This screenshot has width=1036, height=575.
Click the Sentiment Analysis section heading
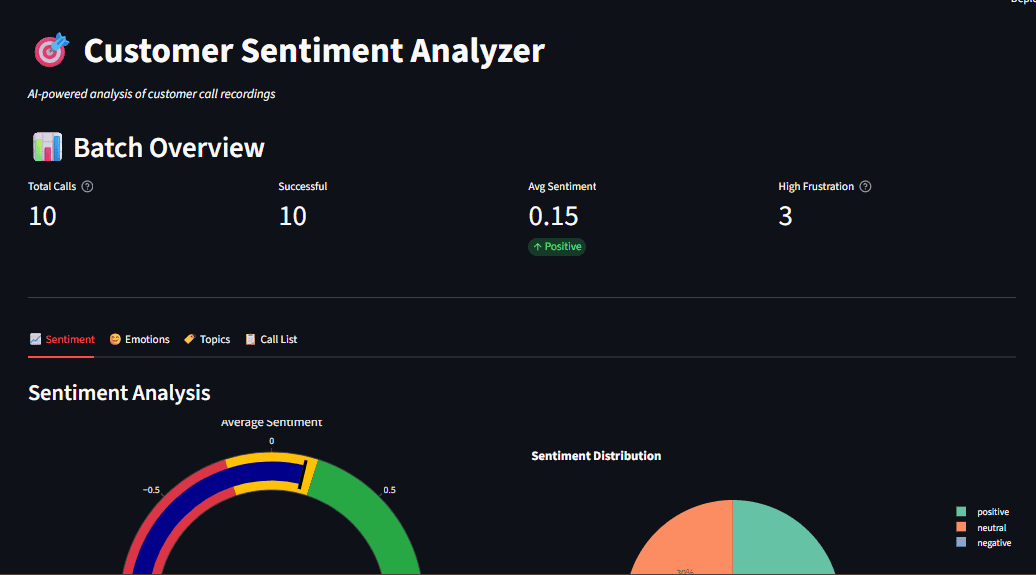[x=119, y=393]
